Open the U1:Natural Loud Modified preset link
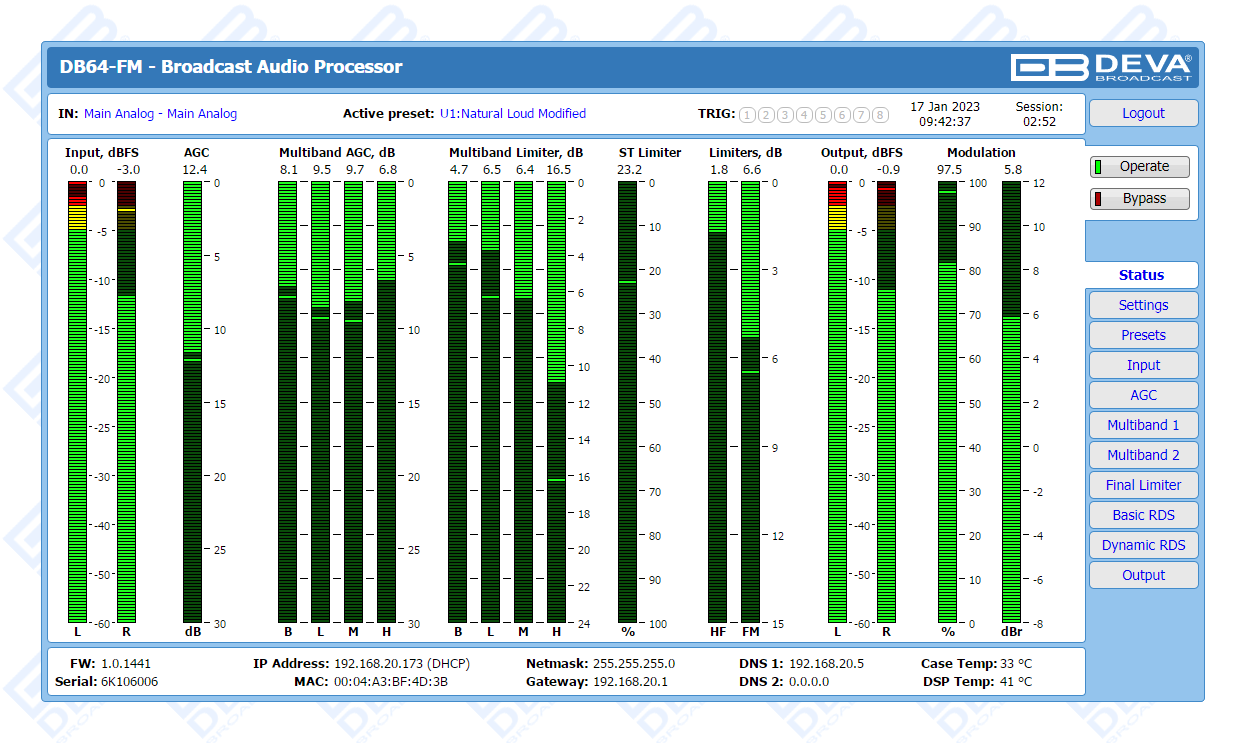The width and height of the screenshot is (1246, 743). (x=513, y=114)
